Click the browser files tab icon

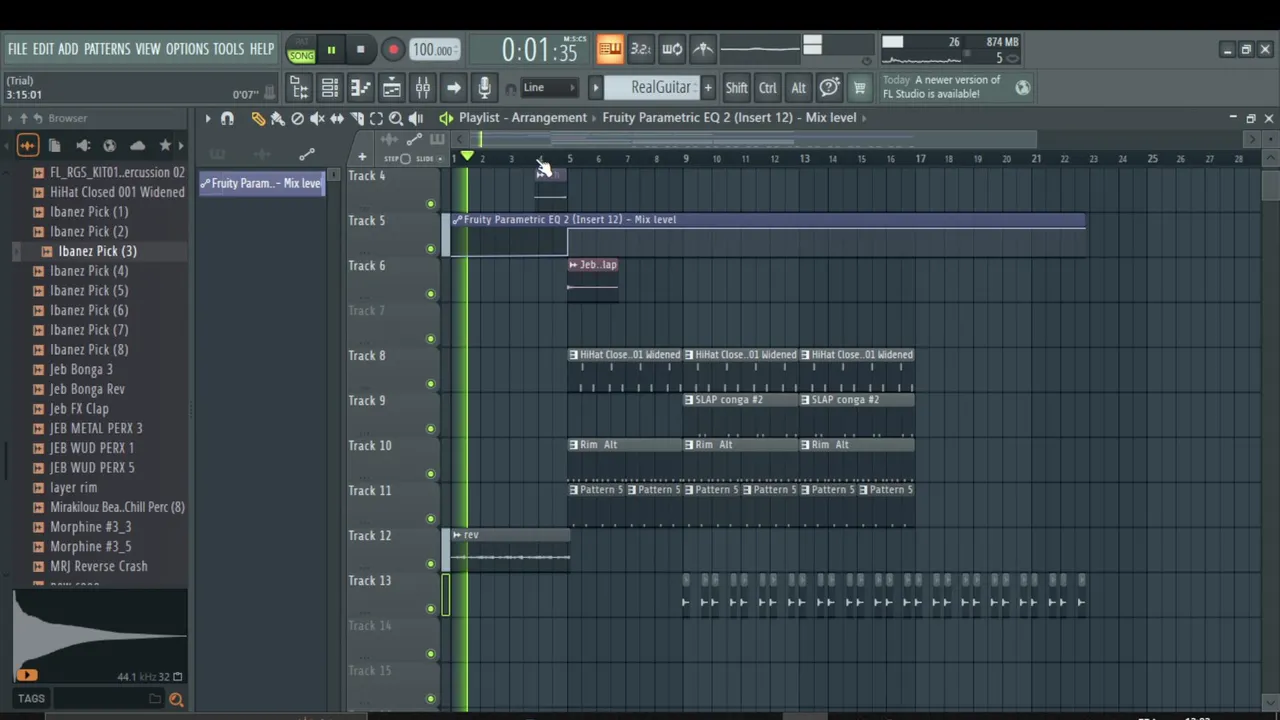click(55, 146)
